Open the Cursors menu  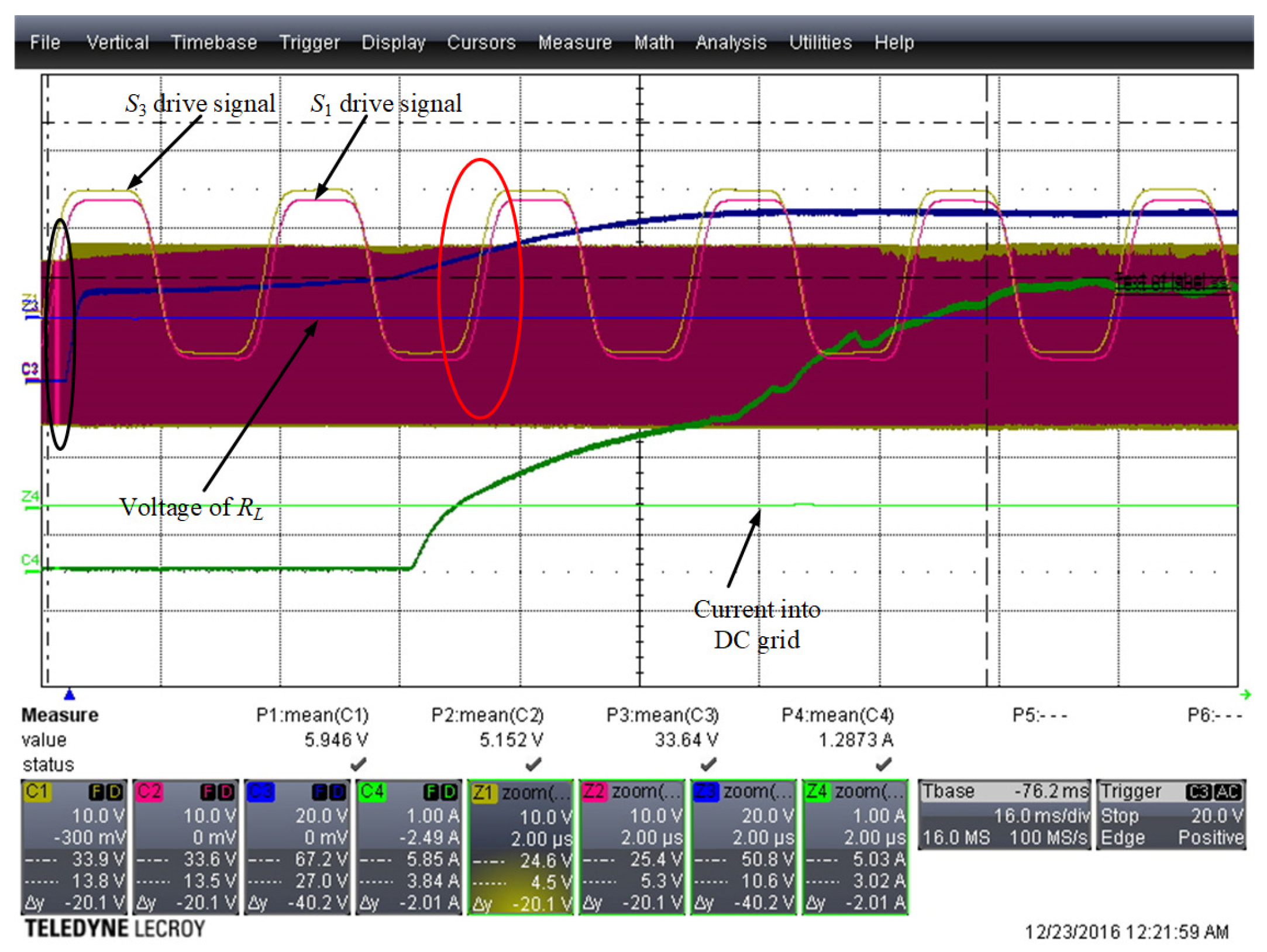point(481,42)
